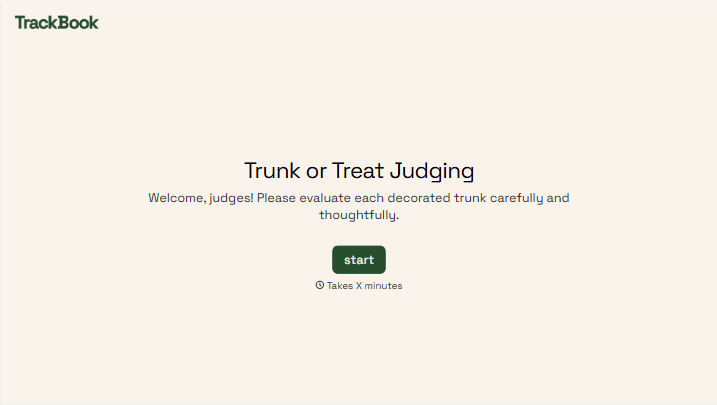Click the clock icon beside Takes X minutes
The height and width of the screenshot is (405, 717).
[x=320, y=285]
